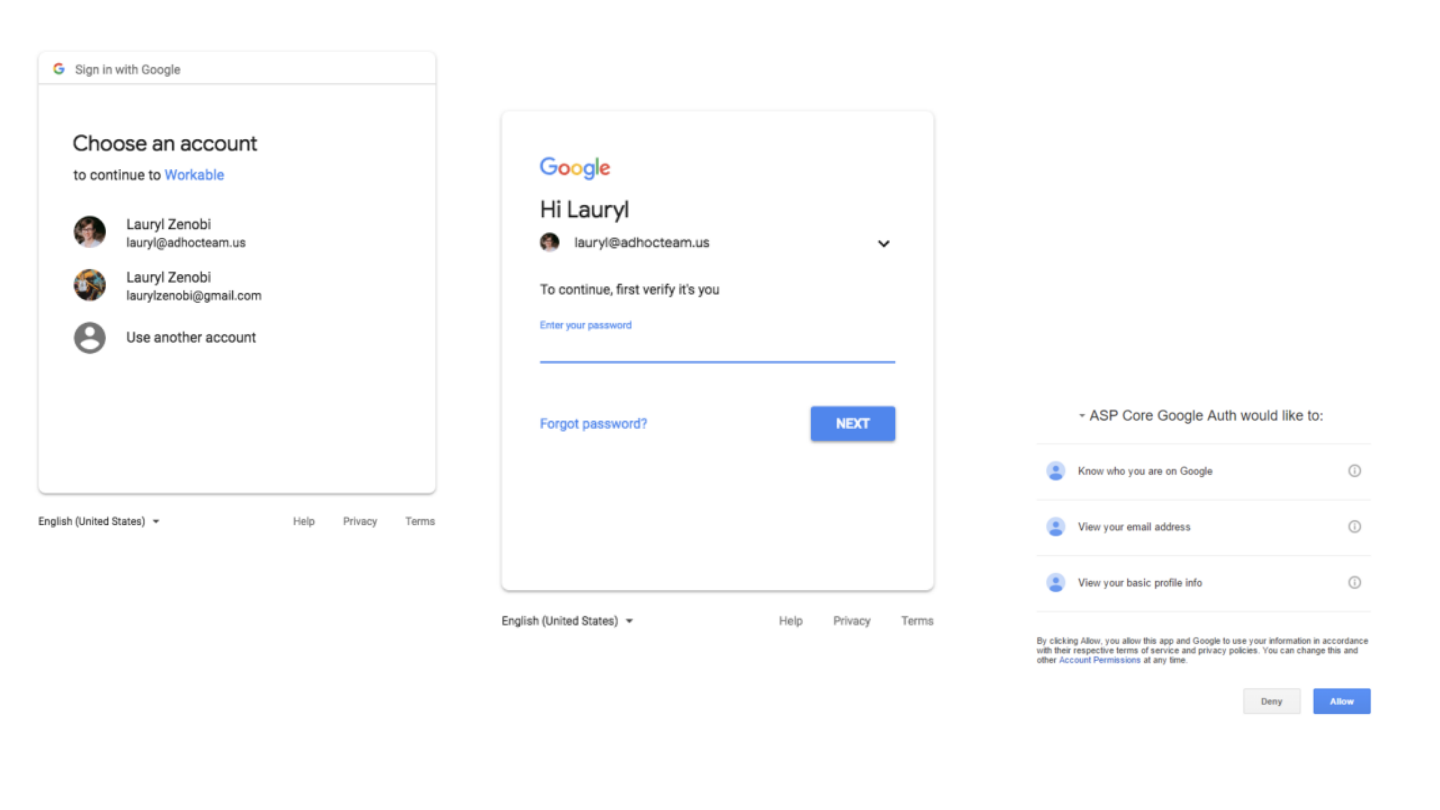Select avatar for lauryl@adhocteam.us account
Viewport: 1440px width, 810px height.
point(90,232)
